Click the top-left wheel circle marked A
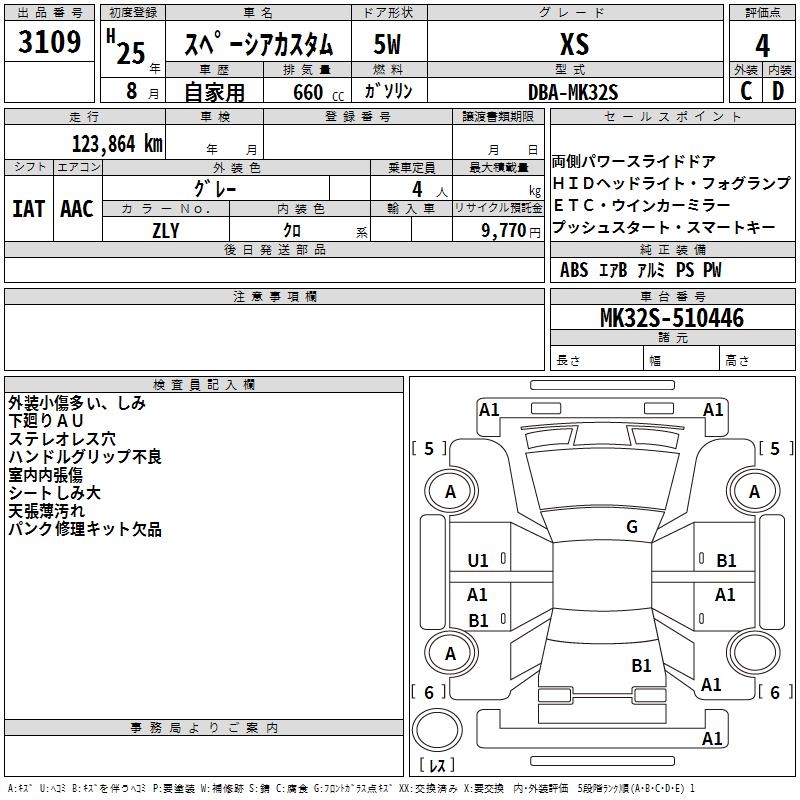The width and height of the screenshot is (800, 800). [x=451, y=492]
